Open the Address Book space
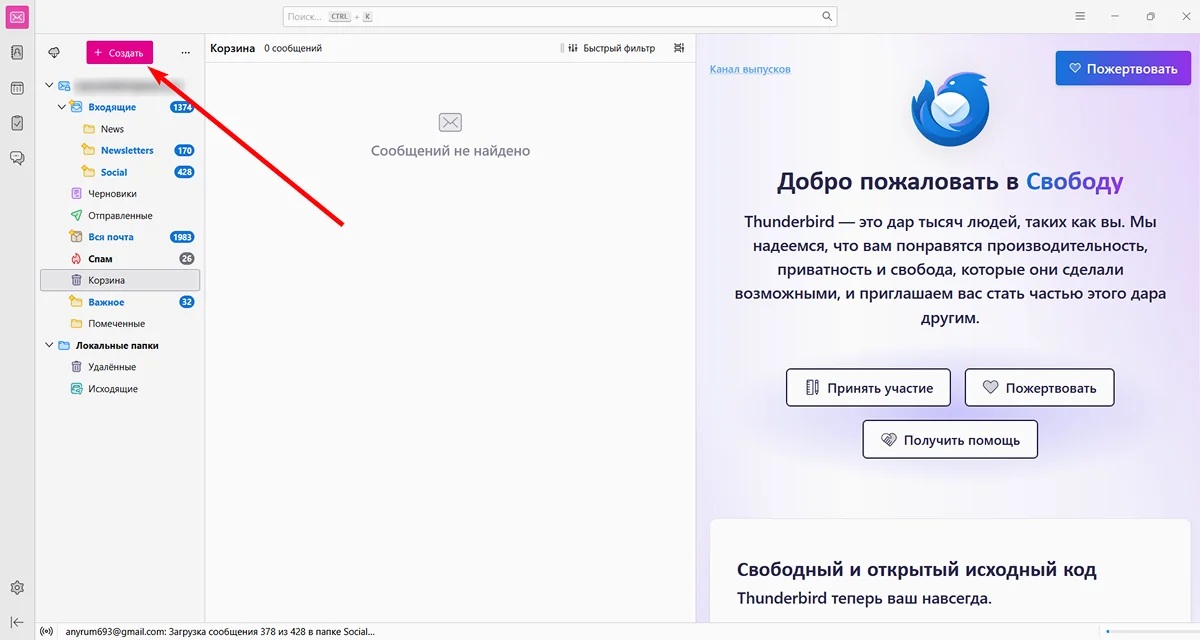Viewport: 1200px width, 640px height. (x=17, y=53)
